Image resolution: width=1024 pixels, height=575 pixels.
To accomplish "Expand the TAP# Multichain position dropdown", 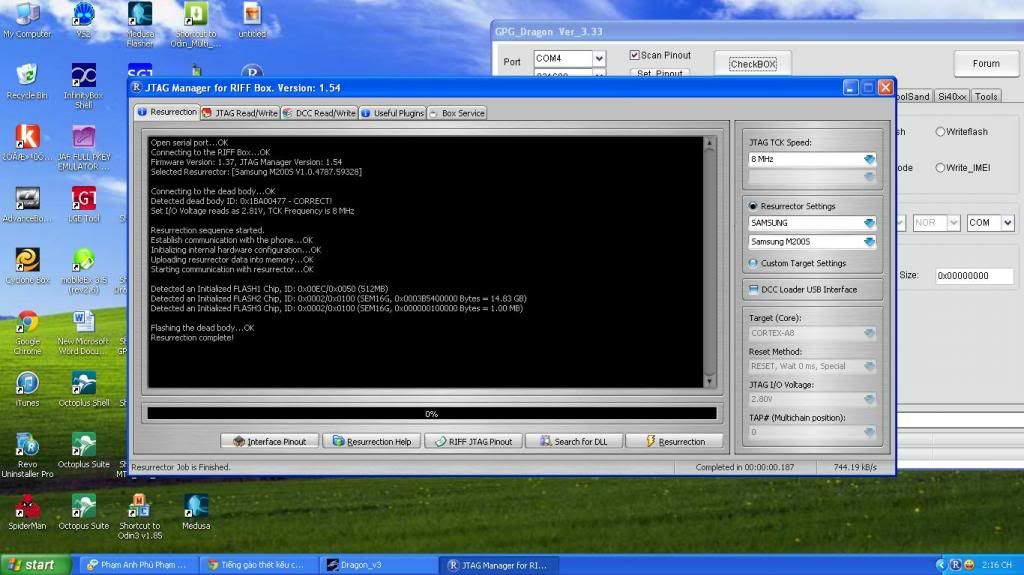I will point(869,432).
